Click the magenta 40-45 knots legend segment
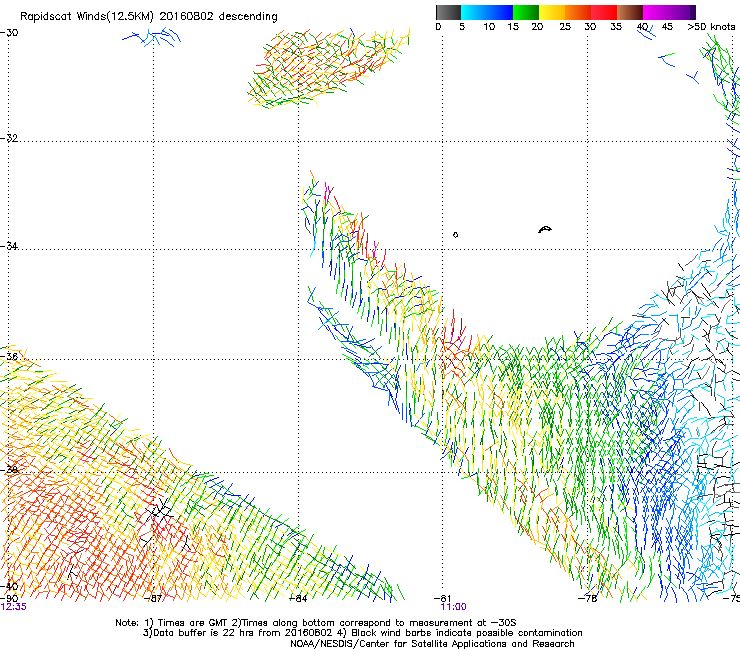This screenshot has height=650, width=740. click(656, 12)
